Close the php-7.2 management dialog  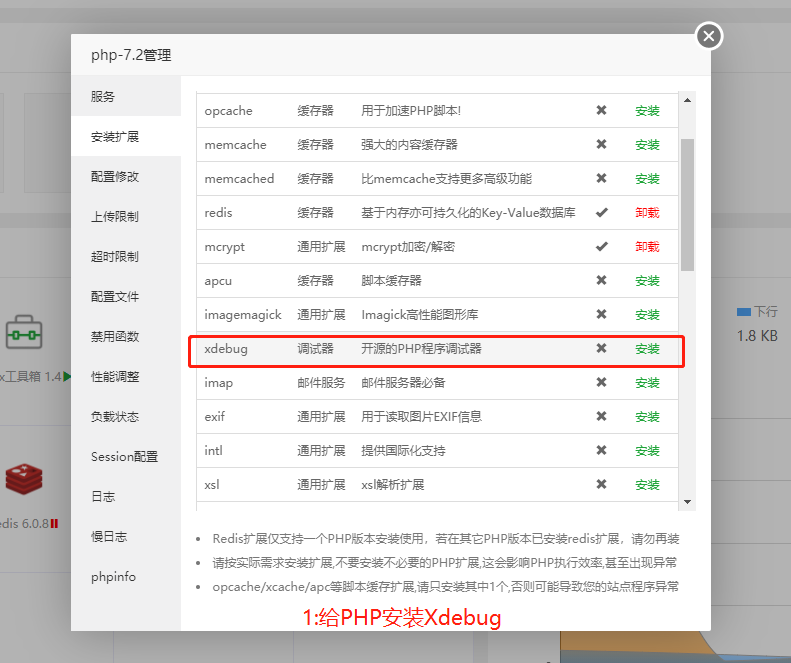tap(709, 36)
